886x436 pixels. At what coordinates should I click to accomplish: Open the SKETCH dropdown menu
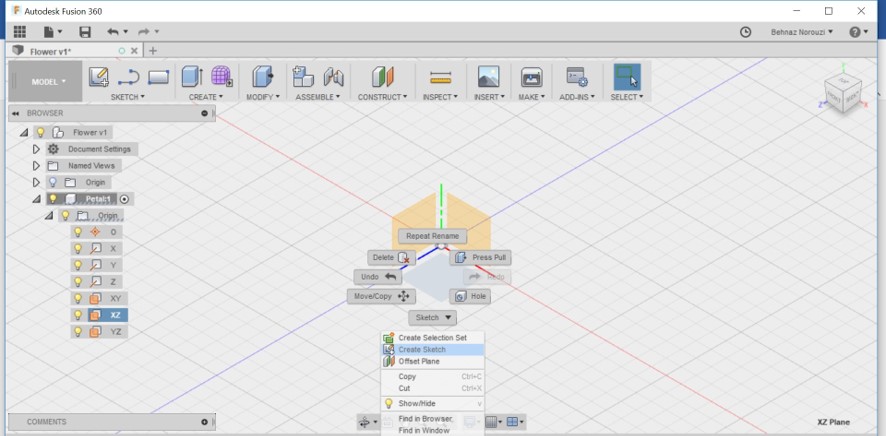pyautogui.click(x=128, y=97)
